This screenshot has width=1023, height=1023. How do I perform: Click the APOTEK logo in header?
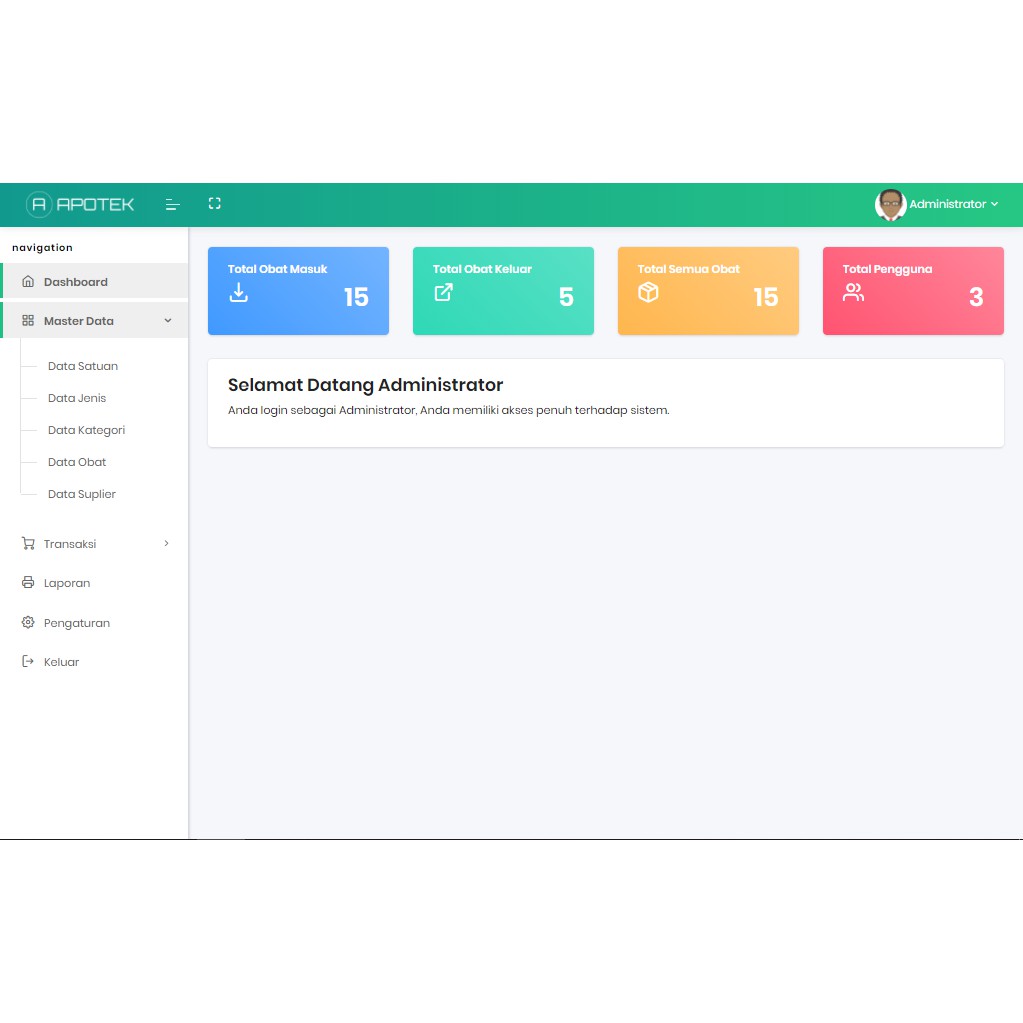pyautogui.click(x=80, y=204)
